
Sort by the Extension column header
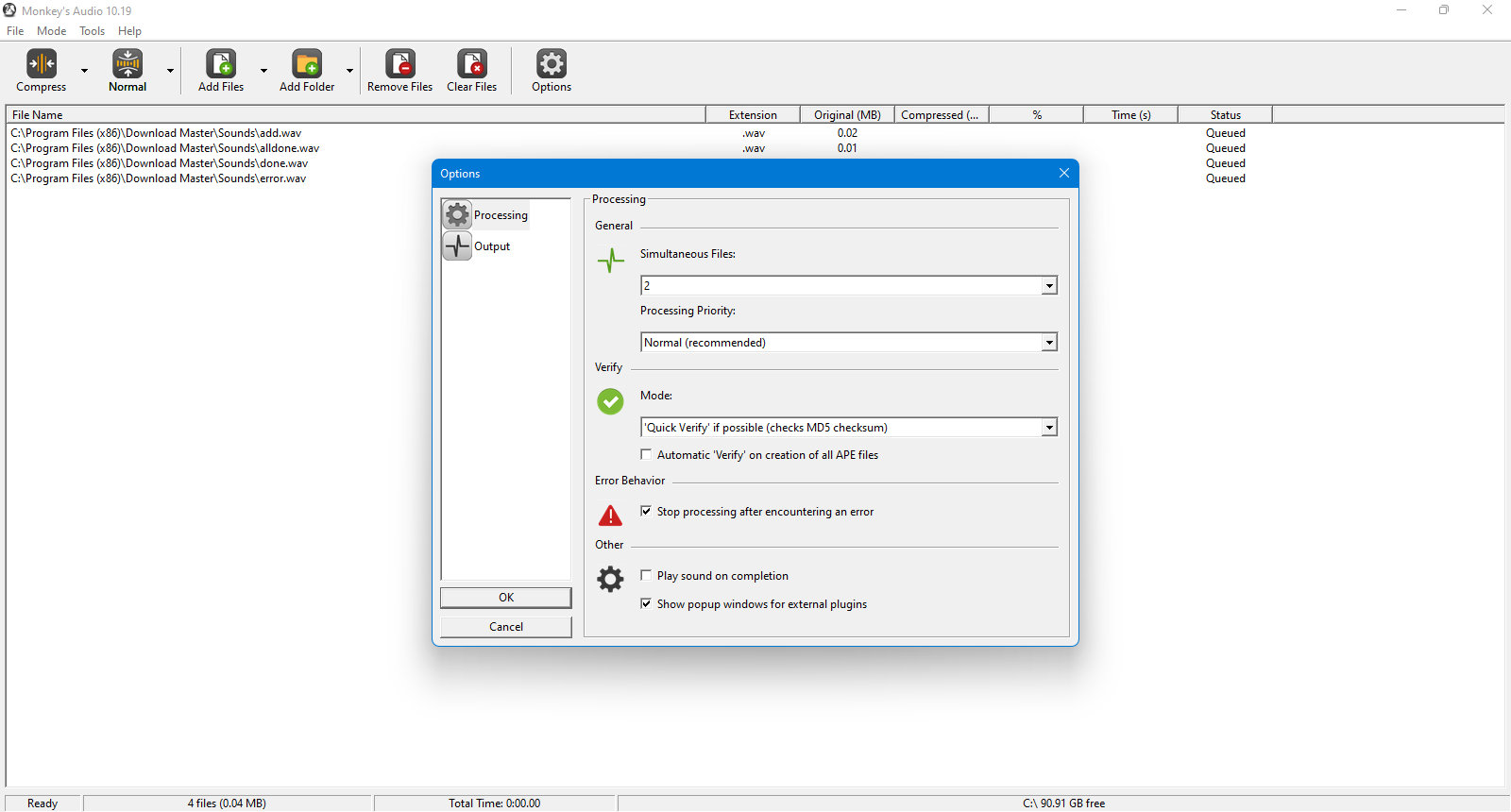(753, 114)
